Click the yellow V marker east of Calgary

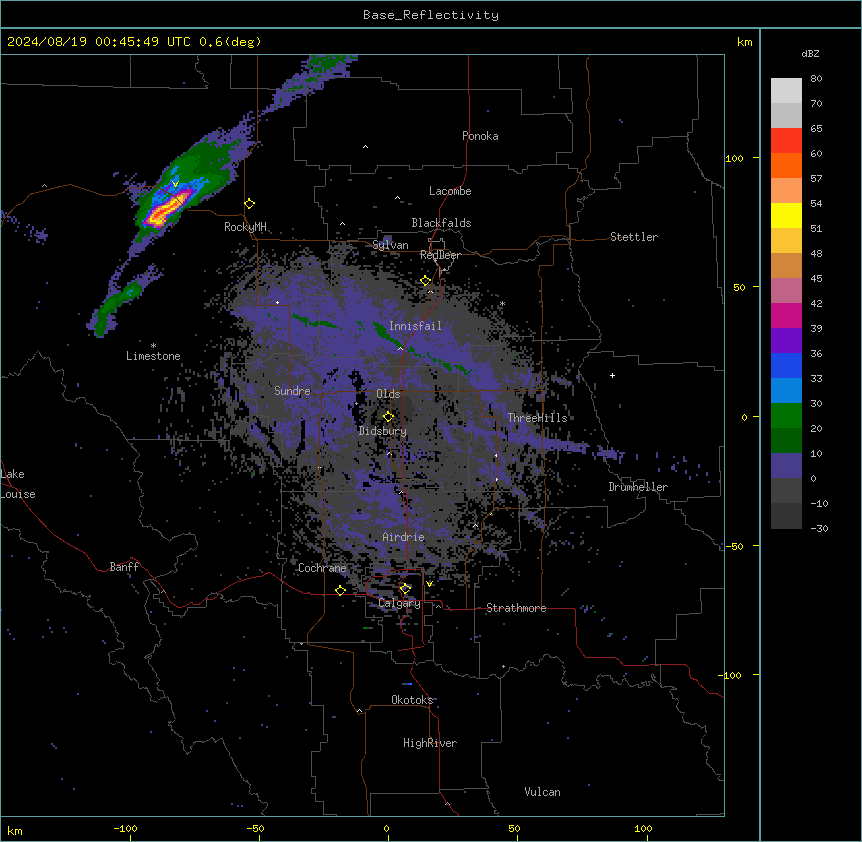tap(429, 584)
